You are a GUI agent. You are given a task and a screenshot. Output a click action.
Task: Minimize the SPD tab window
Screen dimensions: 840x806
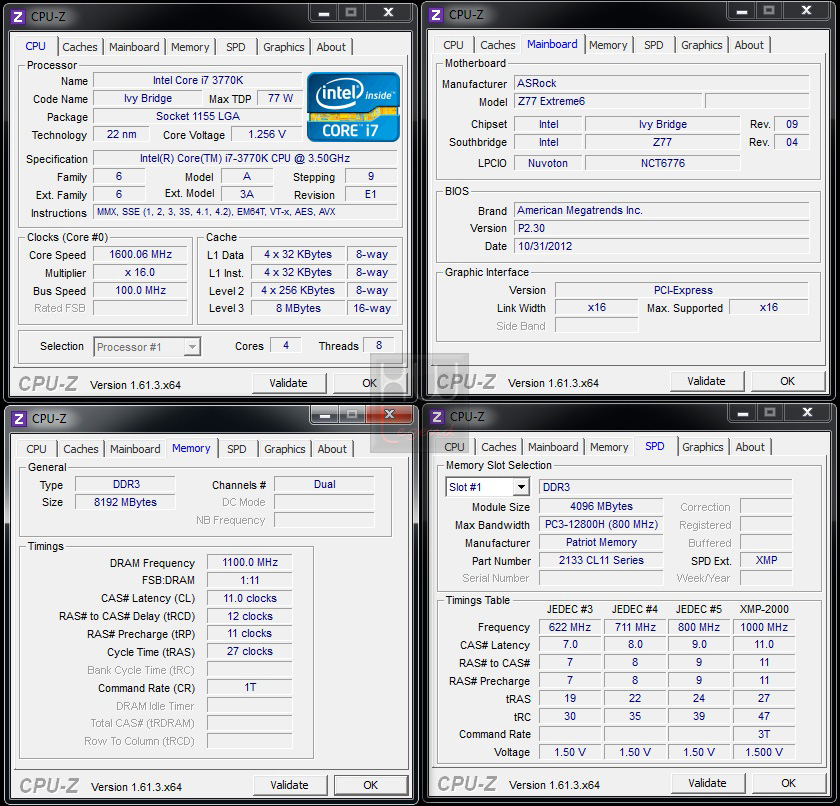(743, 413)
